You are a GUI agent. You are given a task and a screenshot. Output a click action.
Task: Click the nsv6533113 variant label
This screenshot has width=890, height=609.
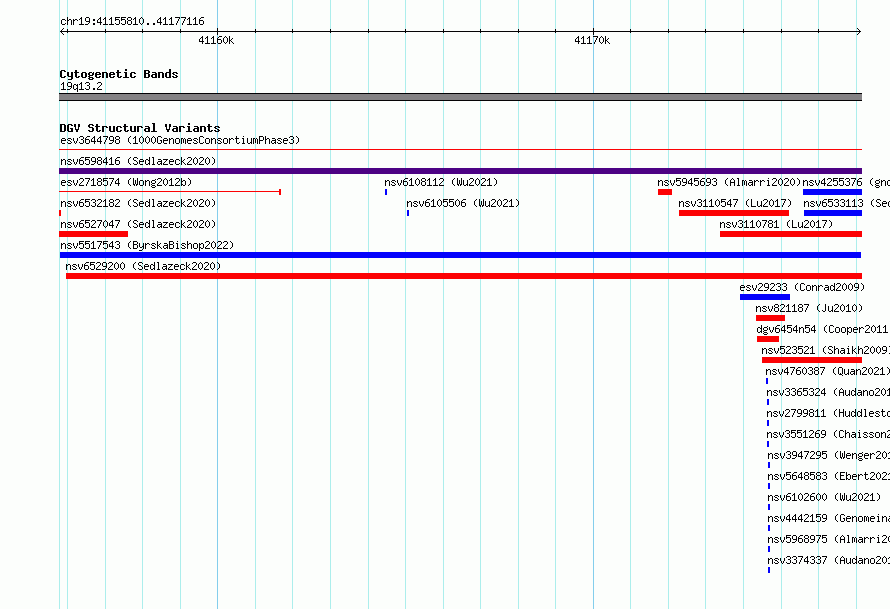pyautogui.click(x=846, y=203)
